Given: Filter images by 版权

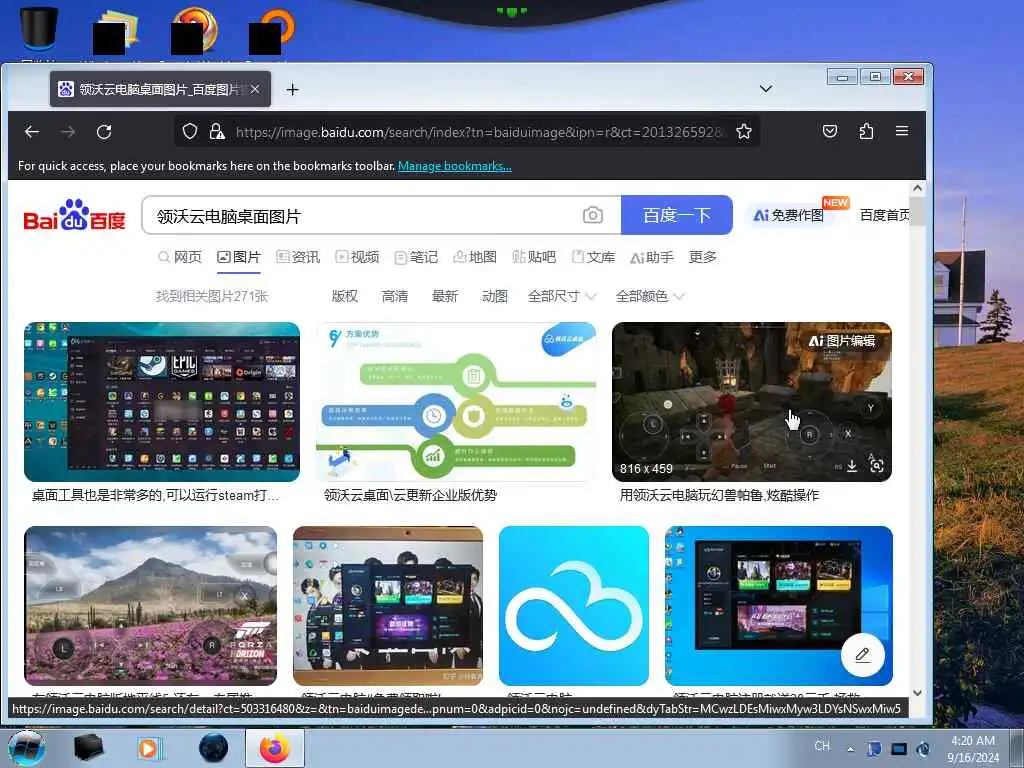Looking at the screenshot, I should tap(345, 296).
